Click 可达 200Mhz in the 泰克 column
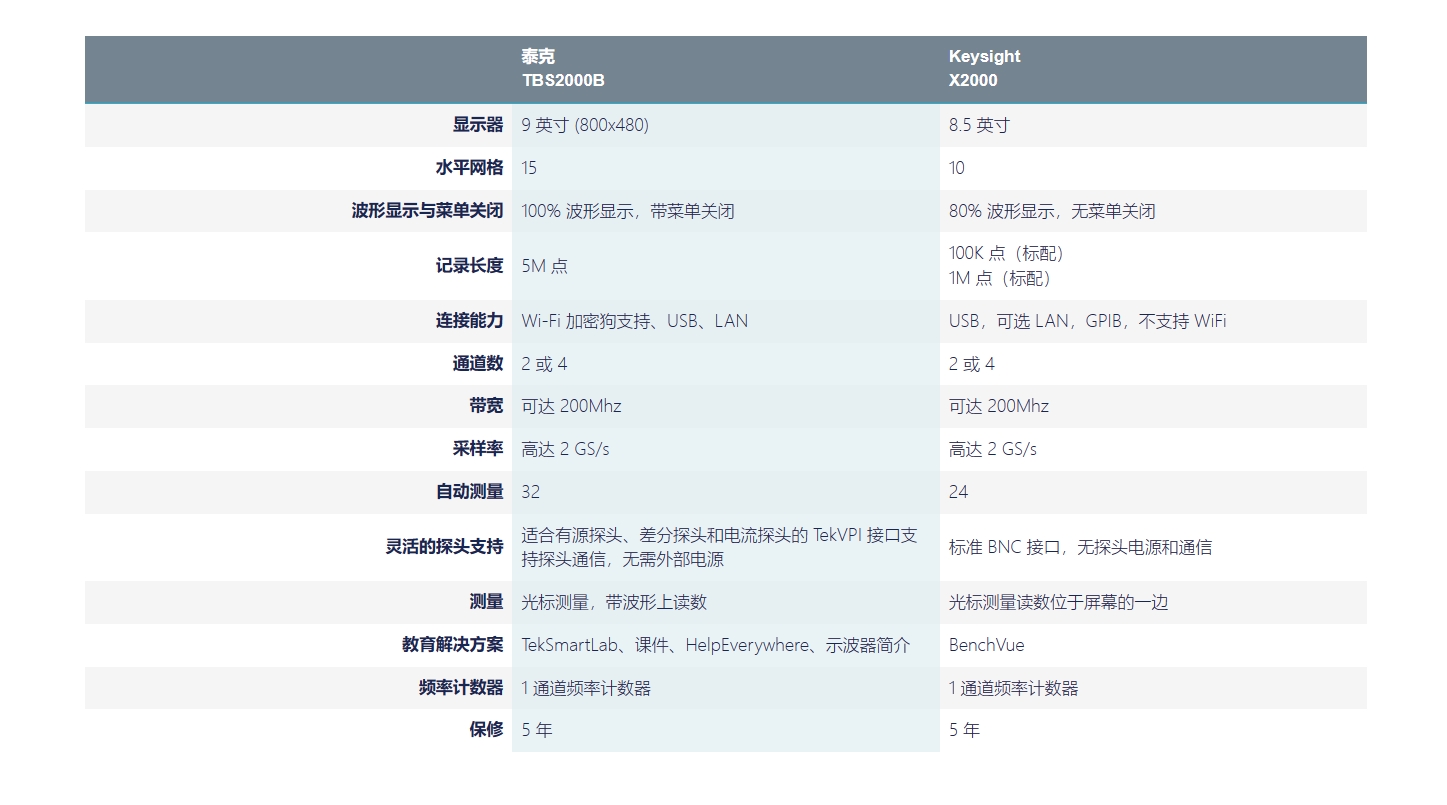This screenshot has width=1447, height=805. [x=571, y=406]
